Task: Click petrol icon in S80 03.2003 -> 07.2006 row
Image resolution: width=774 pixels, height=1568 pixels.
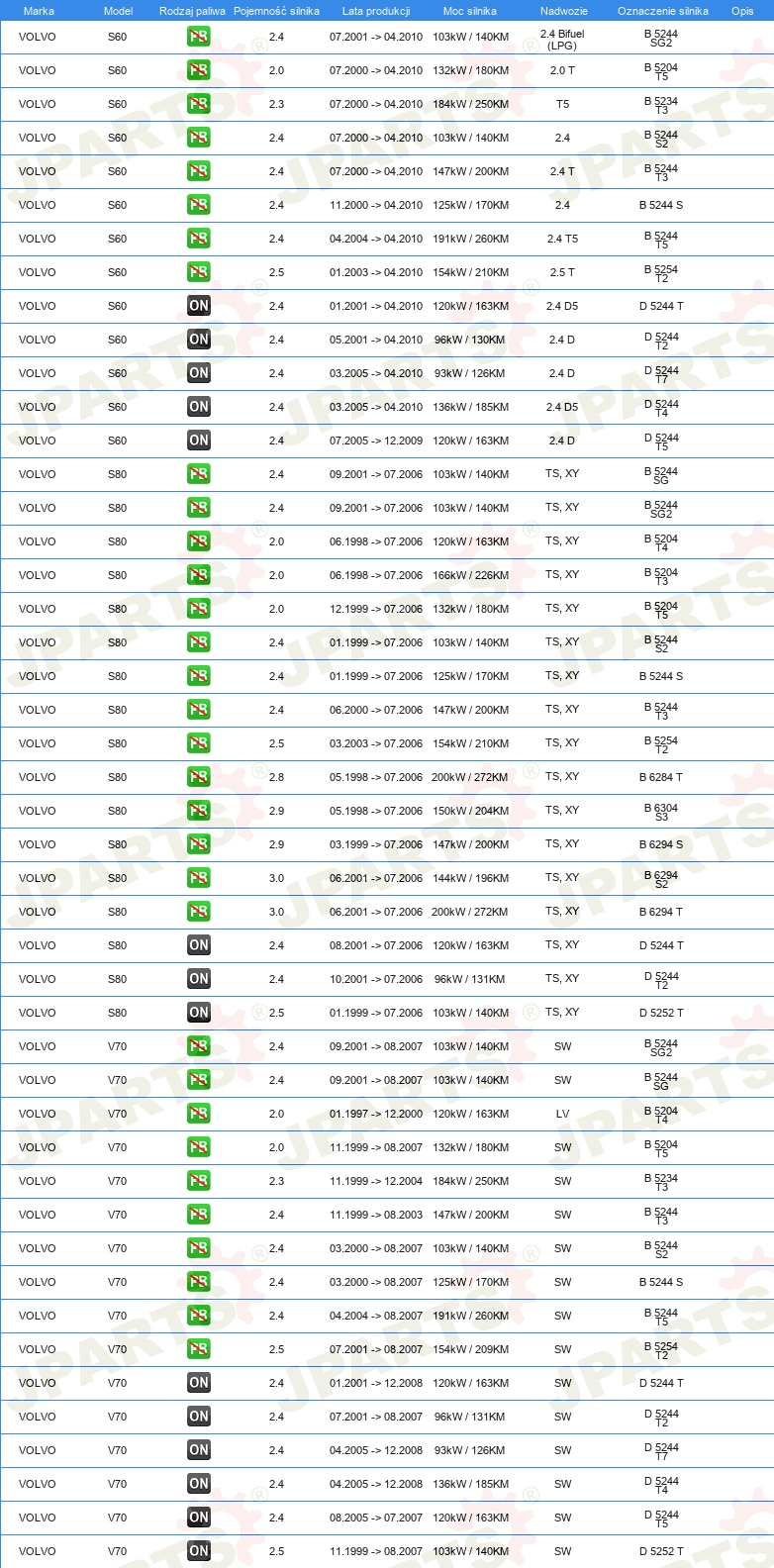Action: click(x=199, y=743)
